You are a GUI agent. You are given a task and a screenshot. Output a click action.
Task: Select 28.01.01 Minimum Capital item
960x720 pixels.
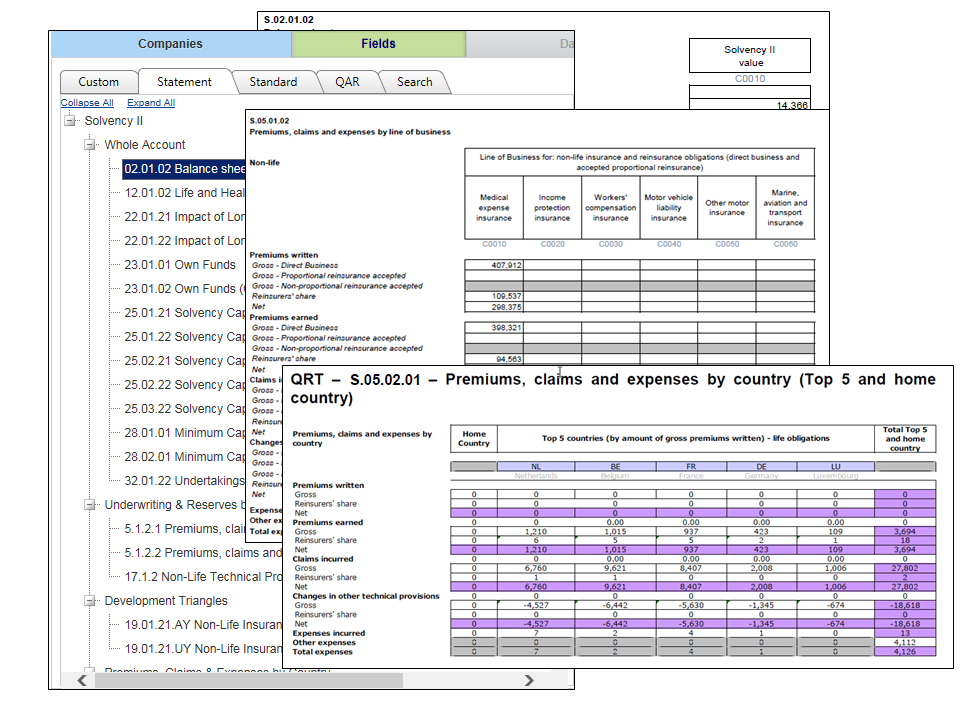184,433
